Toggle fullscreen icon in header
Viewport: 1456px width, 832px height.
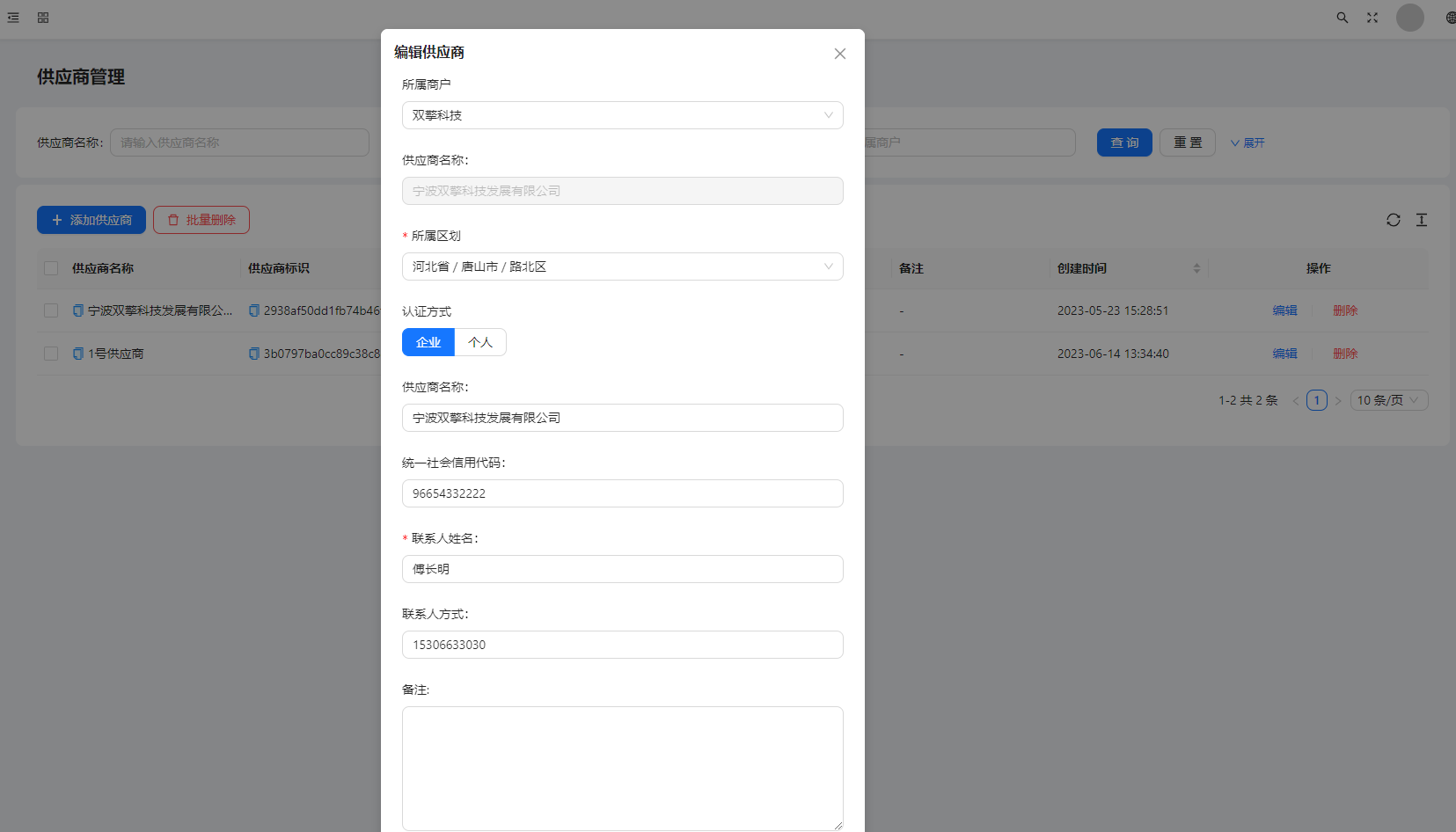(1372, 18)
